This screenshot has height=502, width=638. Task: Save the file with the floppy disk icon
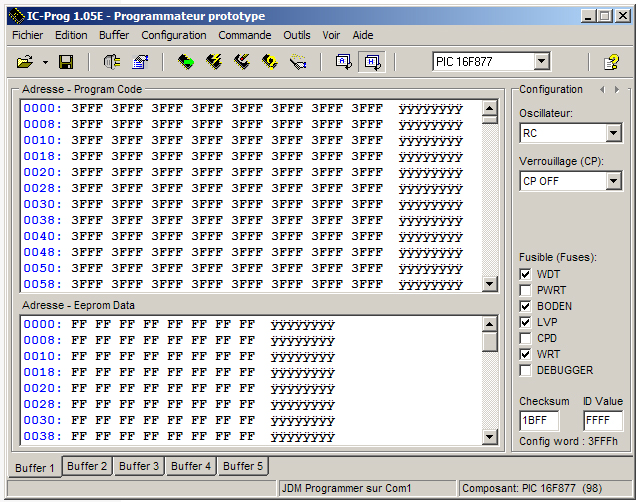point(66,62)
